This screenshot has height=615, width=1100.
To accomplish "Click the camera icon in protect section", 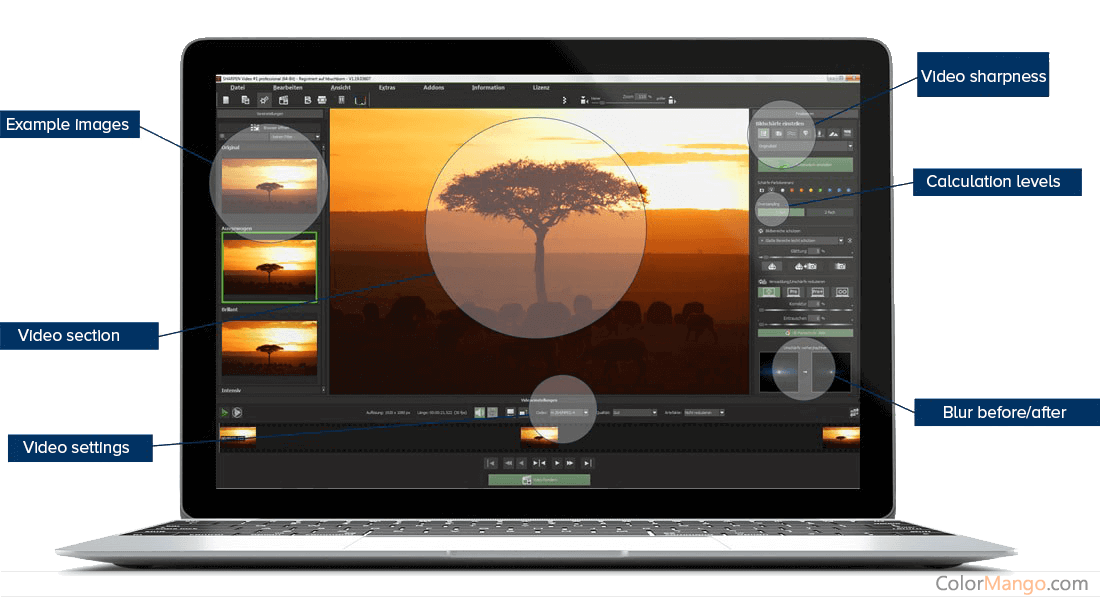I will click(x=841, y=267).
